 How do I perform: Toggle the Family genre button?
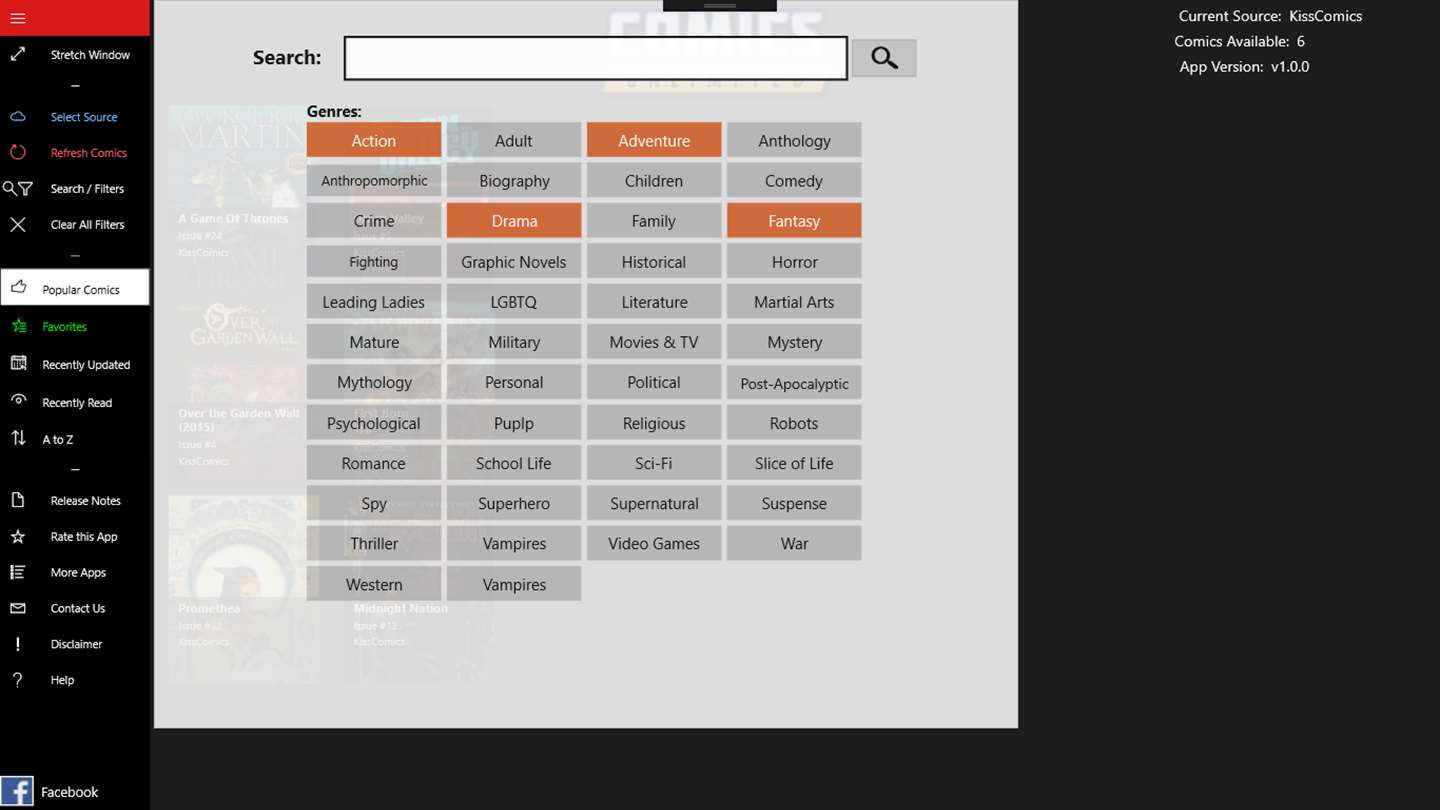tap(654, 221)
